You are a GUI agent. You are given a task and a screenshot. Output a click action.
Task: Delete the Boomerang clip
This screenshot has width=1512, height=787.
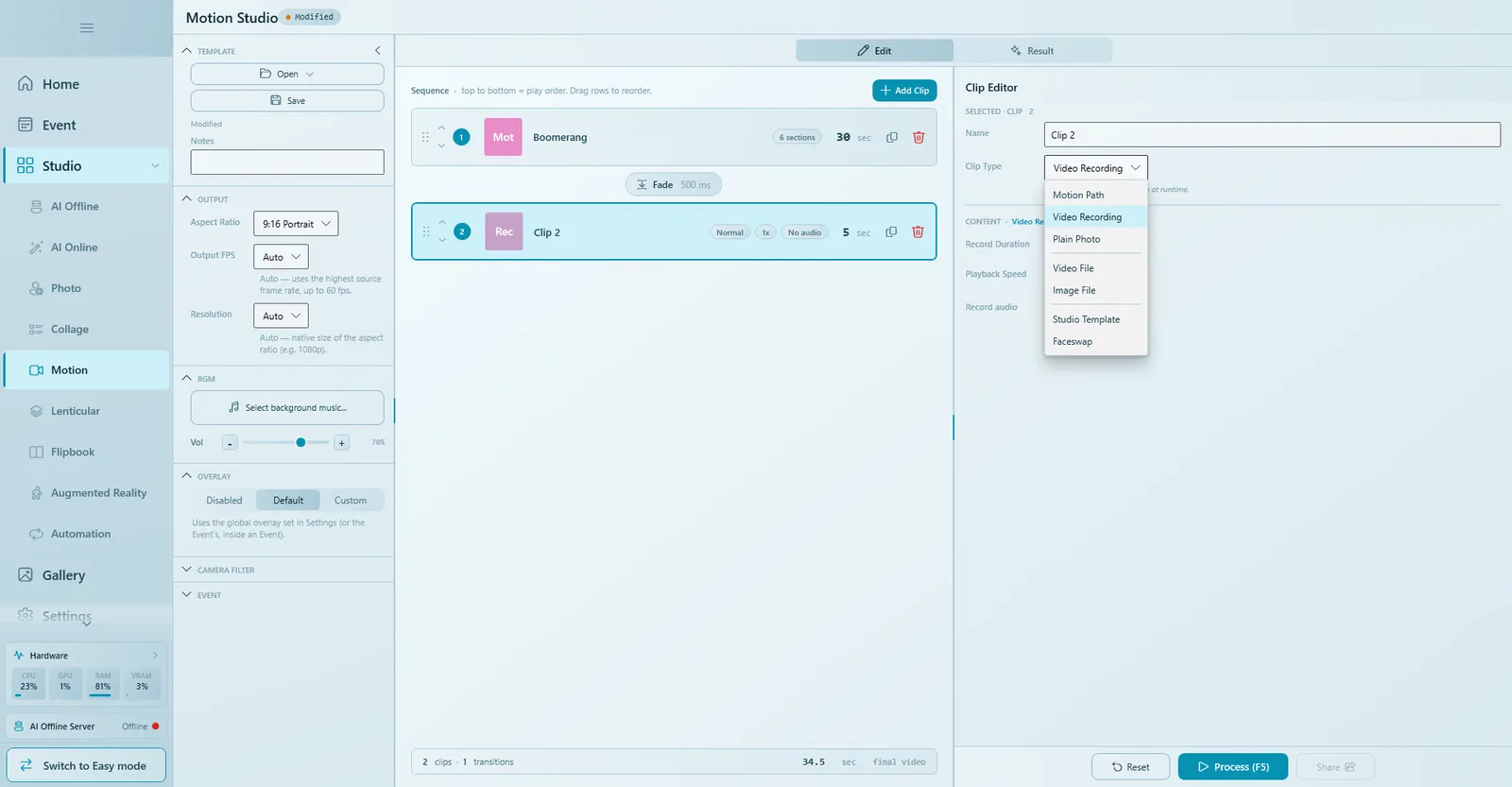pos(919,137)
